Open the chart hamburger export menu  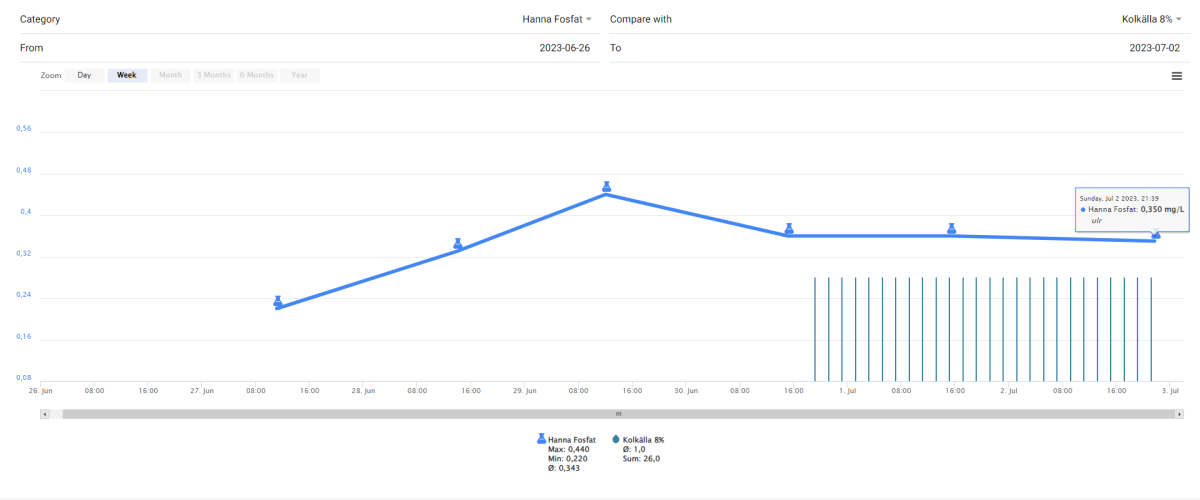1177,75
